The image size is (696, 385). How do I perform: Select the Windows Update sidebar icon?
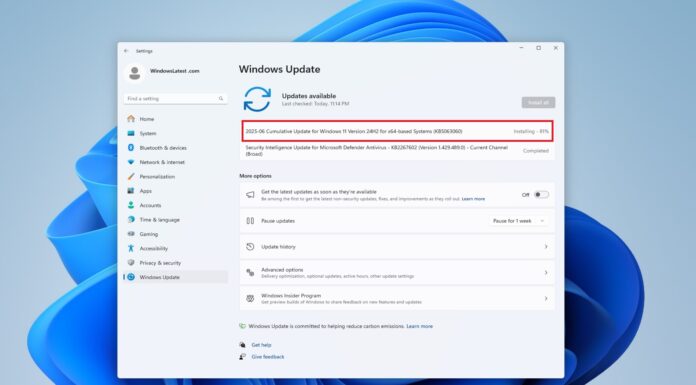pyautogui.click(x=130, y=277)
